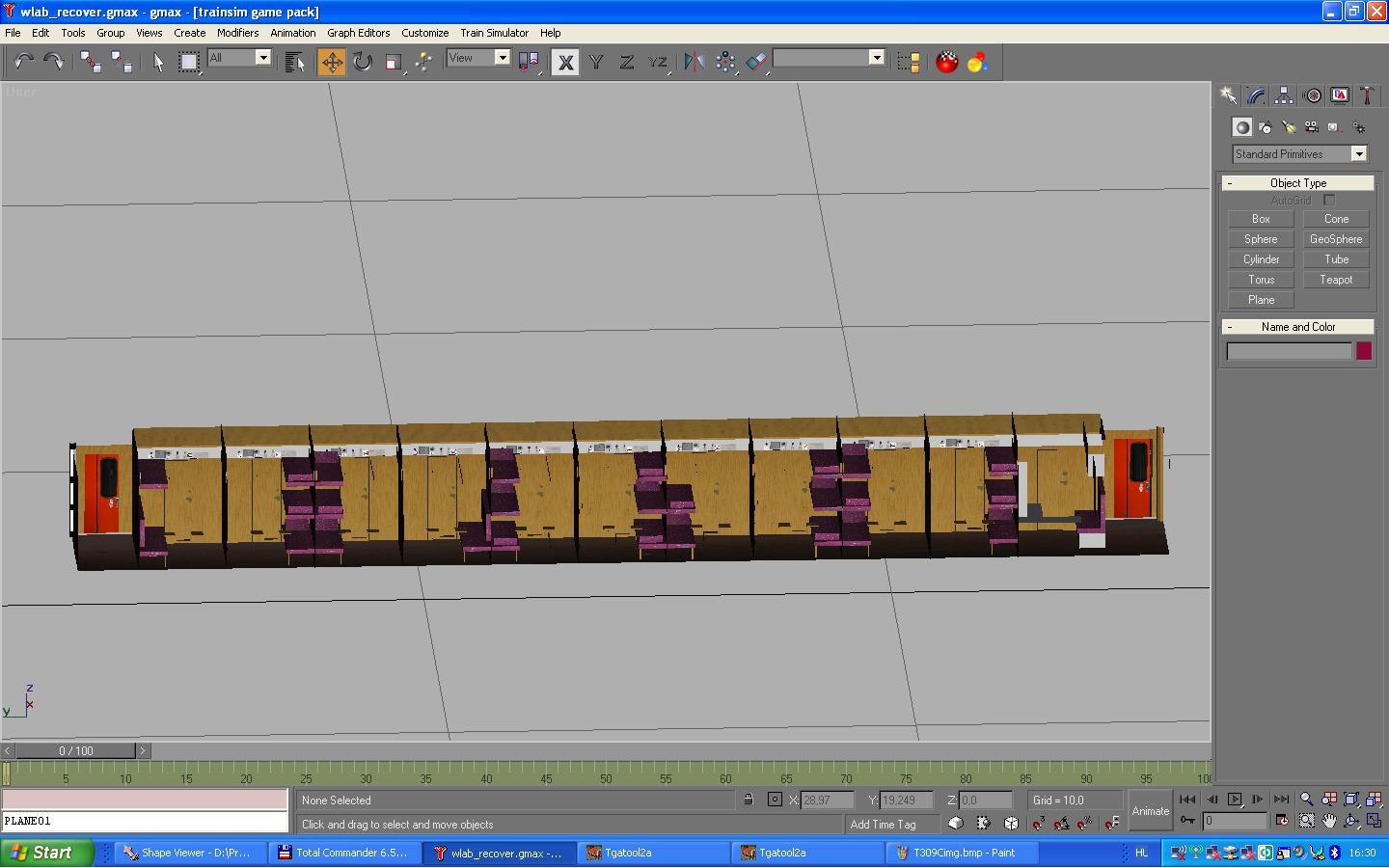Switch to the Hierarchy command panel tab
Screen dimensions: 1389x868
click(1284, 95)
